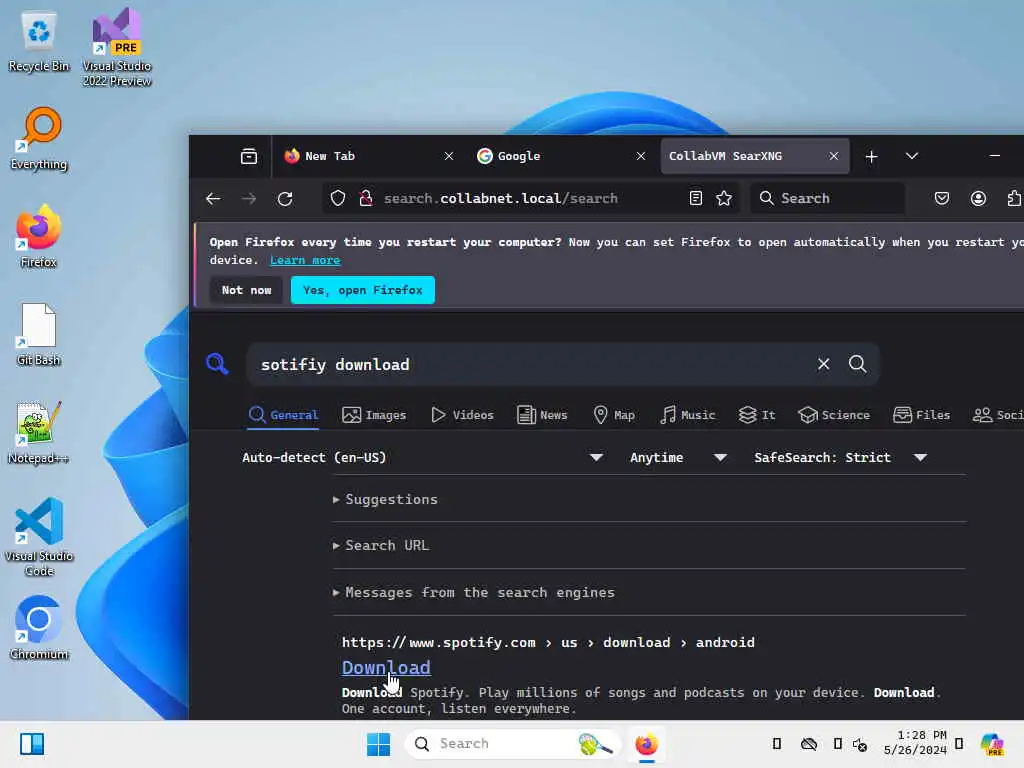Open the Anytime time range dropdown
This screenshot has height=768, width=1024.
(x=678, y=458)
